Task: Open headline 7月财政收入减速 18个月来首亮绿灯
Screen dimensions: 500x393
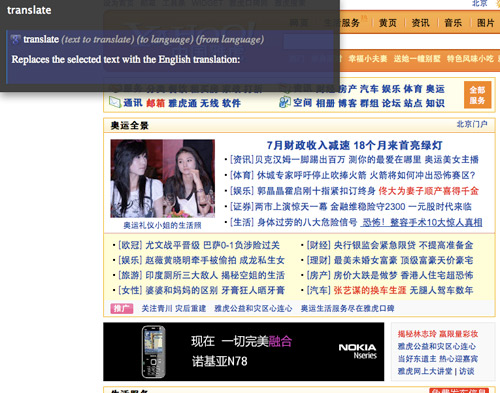Action: point(354,145)
